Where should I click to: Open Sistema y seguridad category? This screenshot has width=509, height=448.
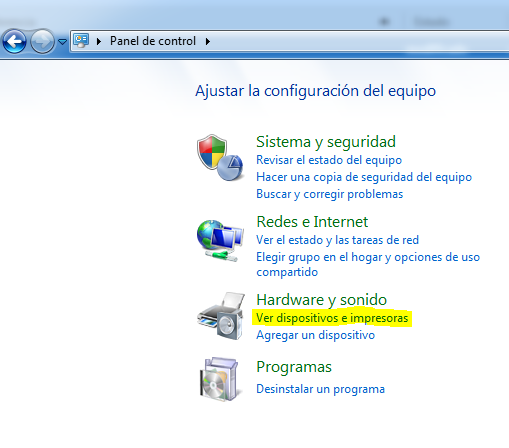[326, 142]
